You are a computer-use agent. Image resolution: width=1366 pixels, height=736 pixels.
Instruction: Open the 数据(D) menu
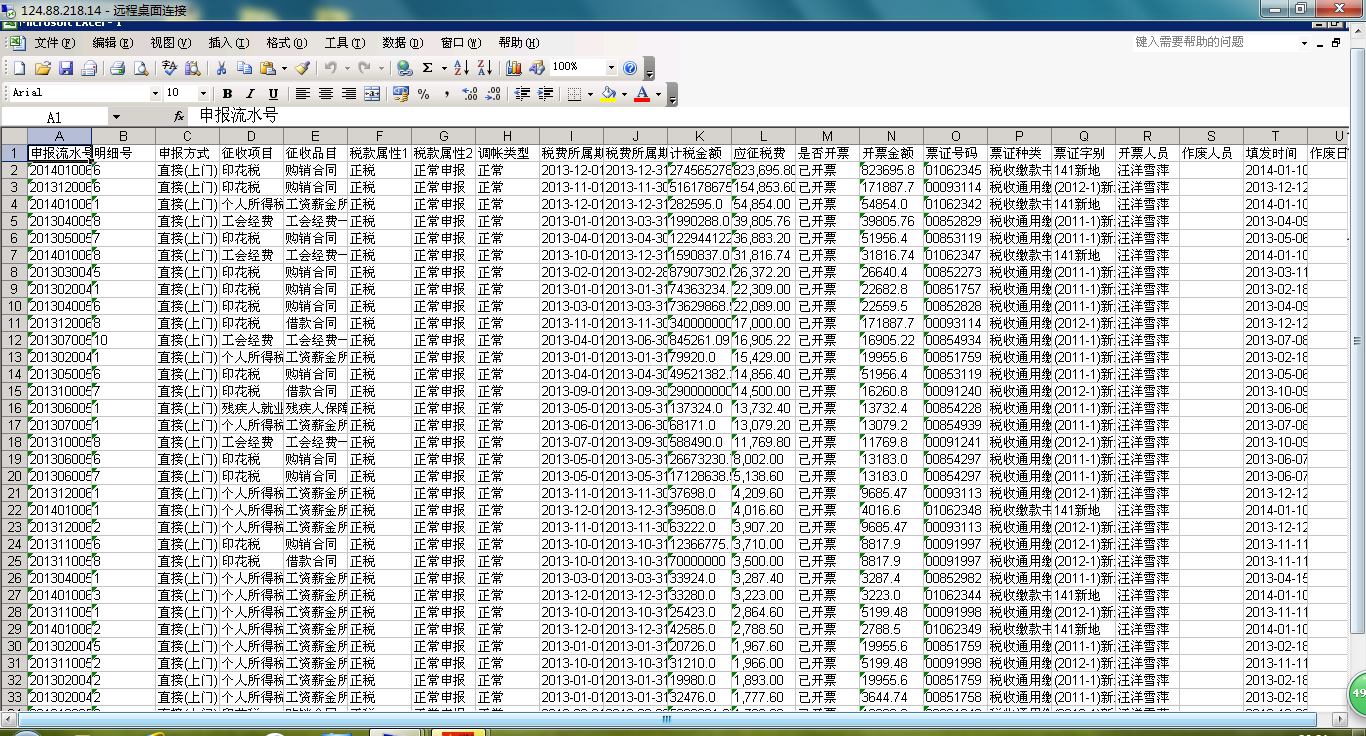[x=402, y=43]
